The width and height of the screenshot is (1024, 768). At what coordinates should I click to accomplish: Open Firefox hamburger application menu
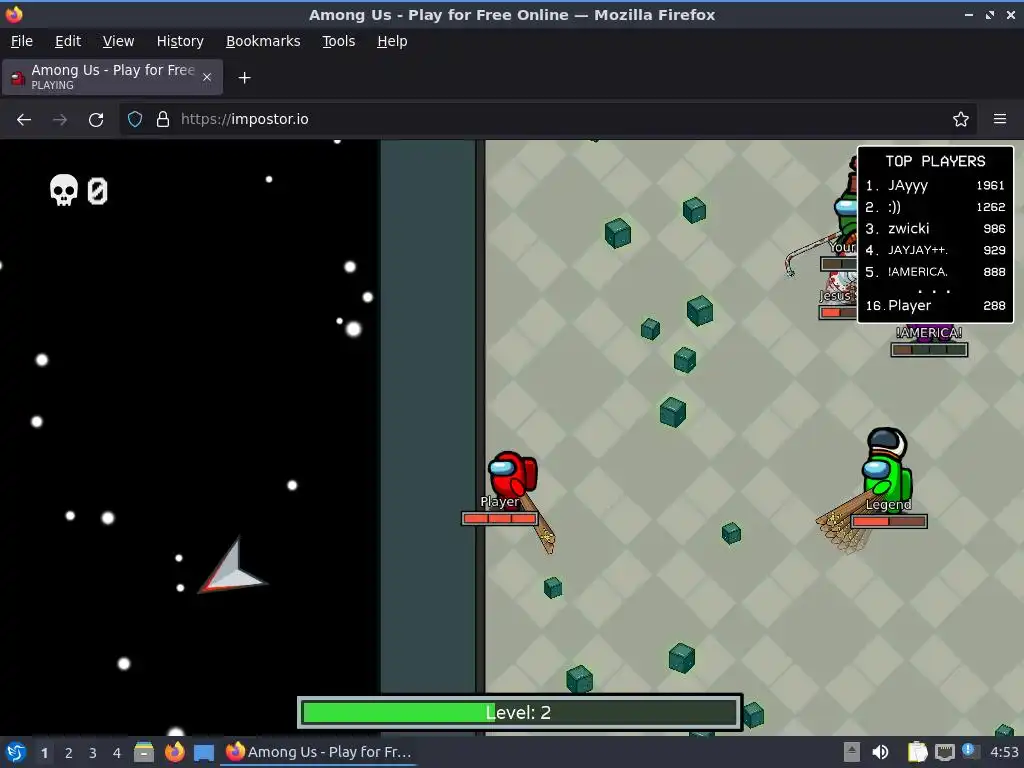(1000, 120)
